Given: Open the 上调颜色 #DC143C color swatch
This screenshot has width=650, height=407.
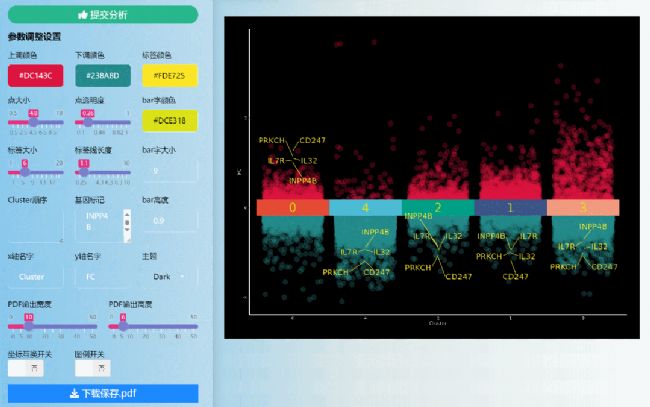Looking at the screenshot, I should [x=35, y=75].
